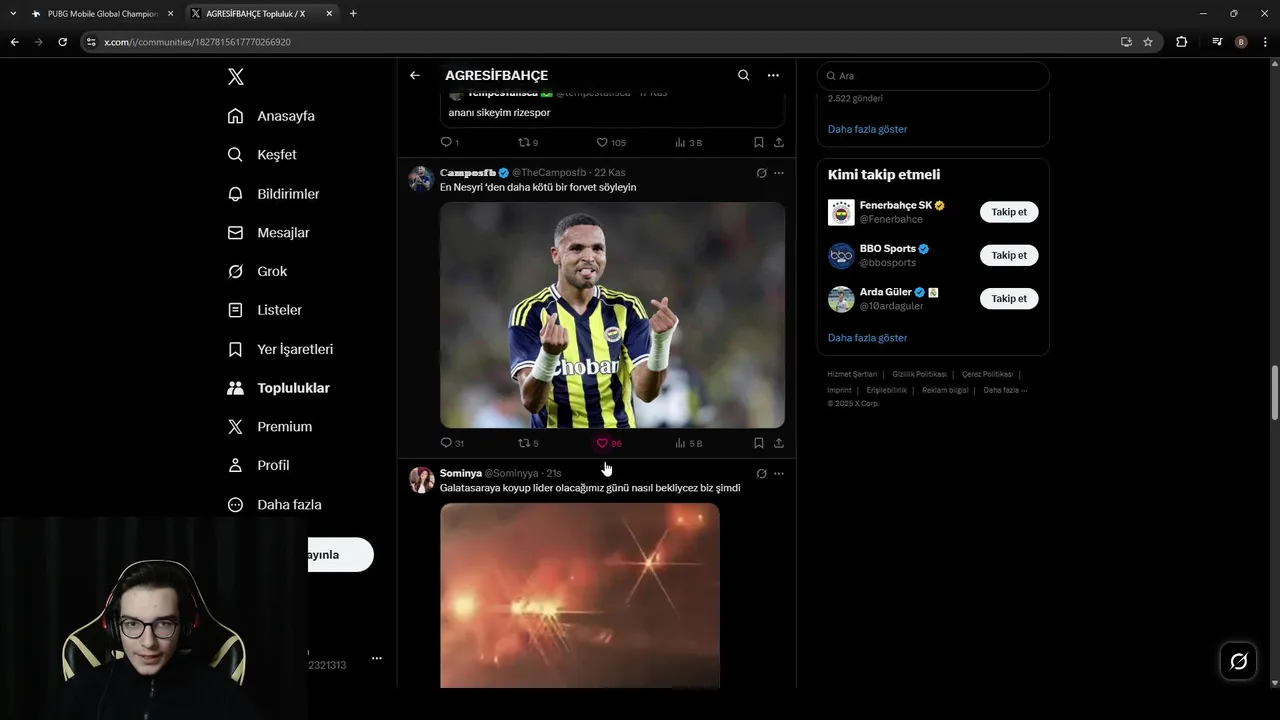Open Camposfb's football player image

coord(612,315)
